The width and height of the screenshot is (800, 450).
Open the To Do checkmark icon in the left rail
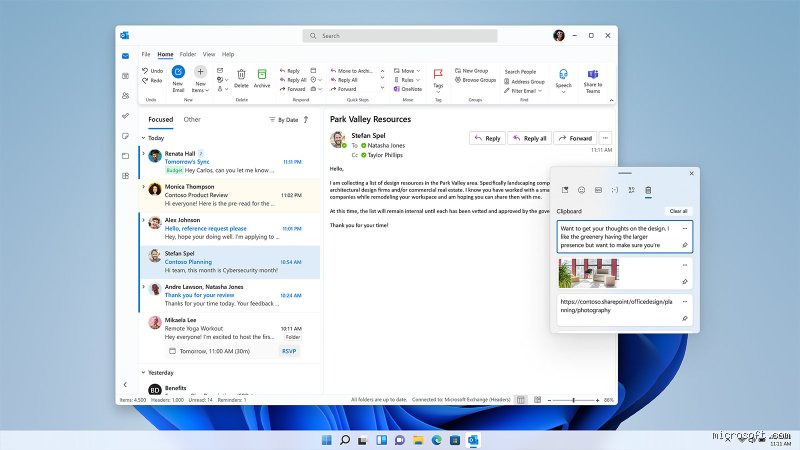pos(126,116)
